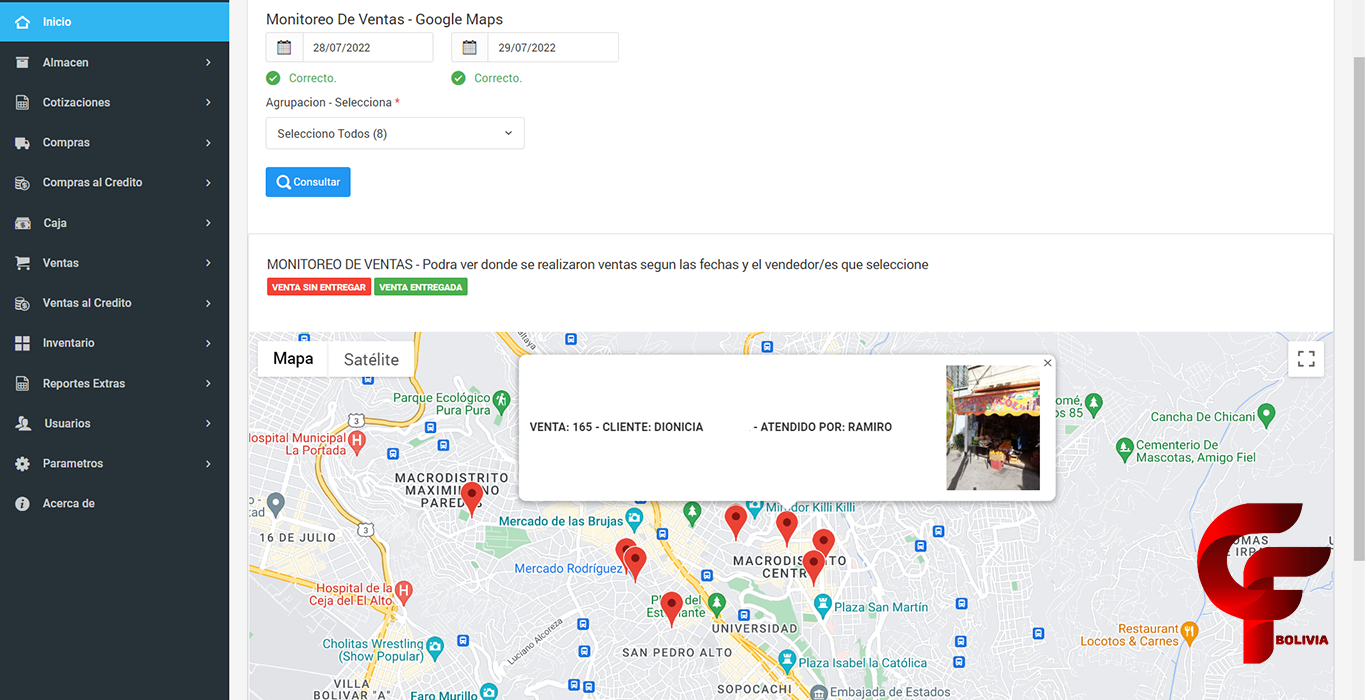
Task: Expand the Inventario sidebar section
Action: click(x=114, y=343)
